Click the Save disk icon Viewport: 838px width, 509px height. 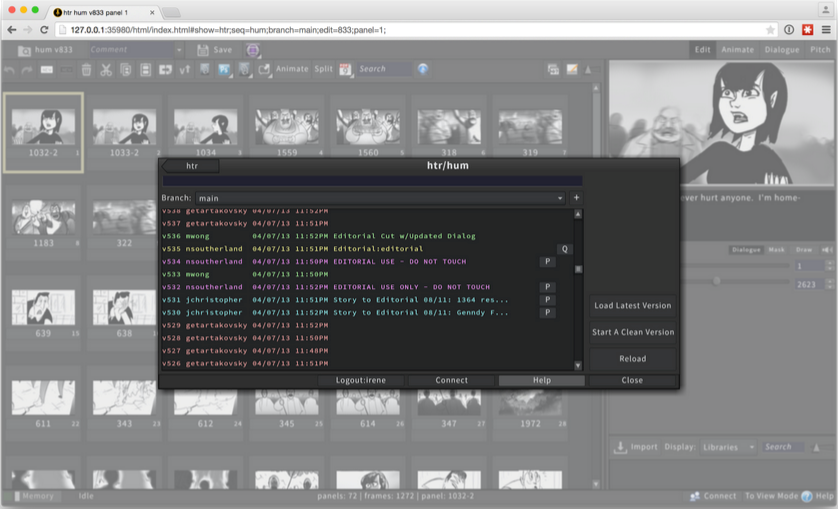click(201, 50)
